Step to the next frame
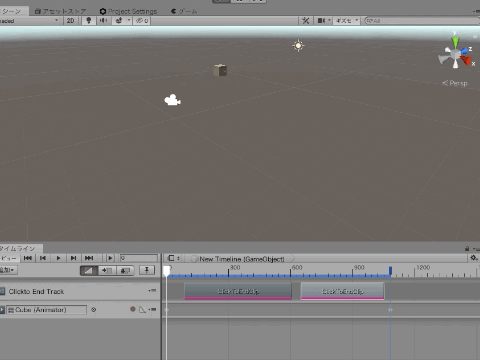This screenshot has height=360, width=480. coord(73,258)
